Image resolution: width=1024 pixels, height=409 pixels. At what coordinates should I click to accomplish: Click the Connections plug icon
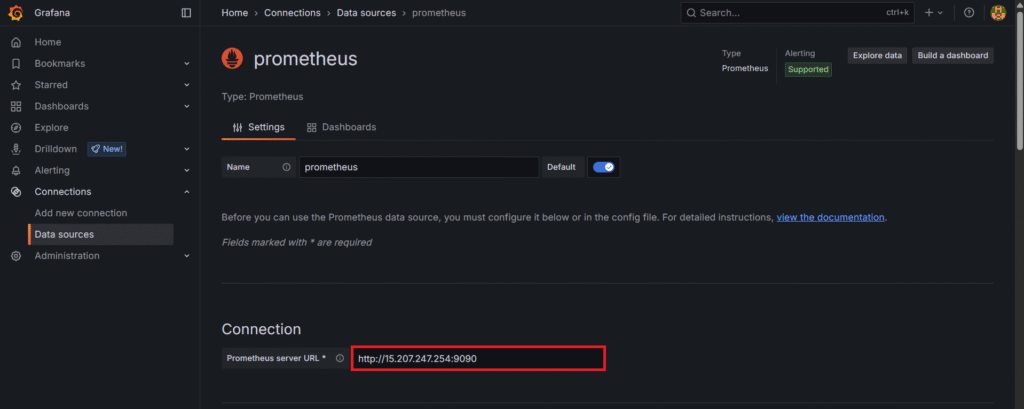click(16, 192)
